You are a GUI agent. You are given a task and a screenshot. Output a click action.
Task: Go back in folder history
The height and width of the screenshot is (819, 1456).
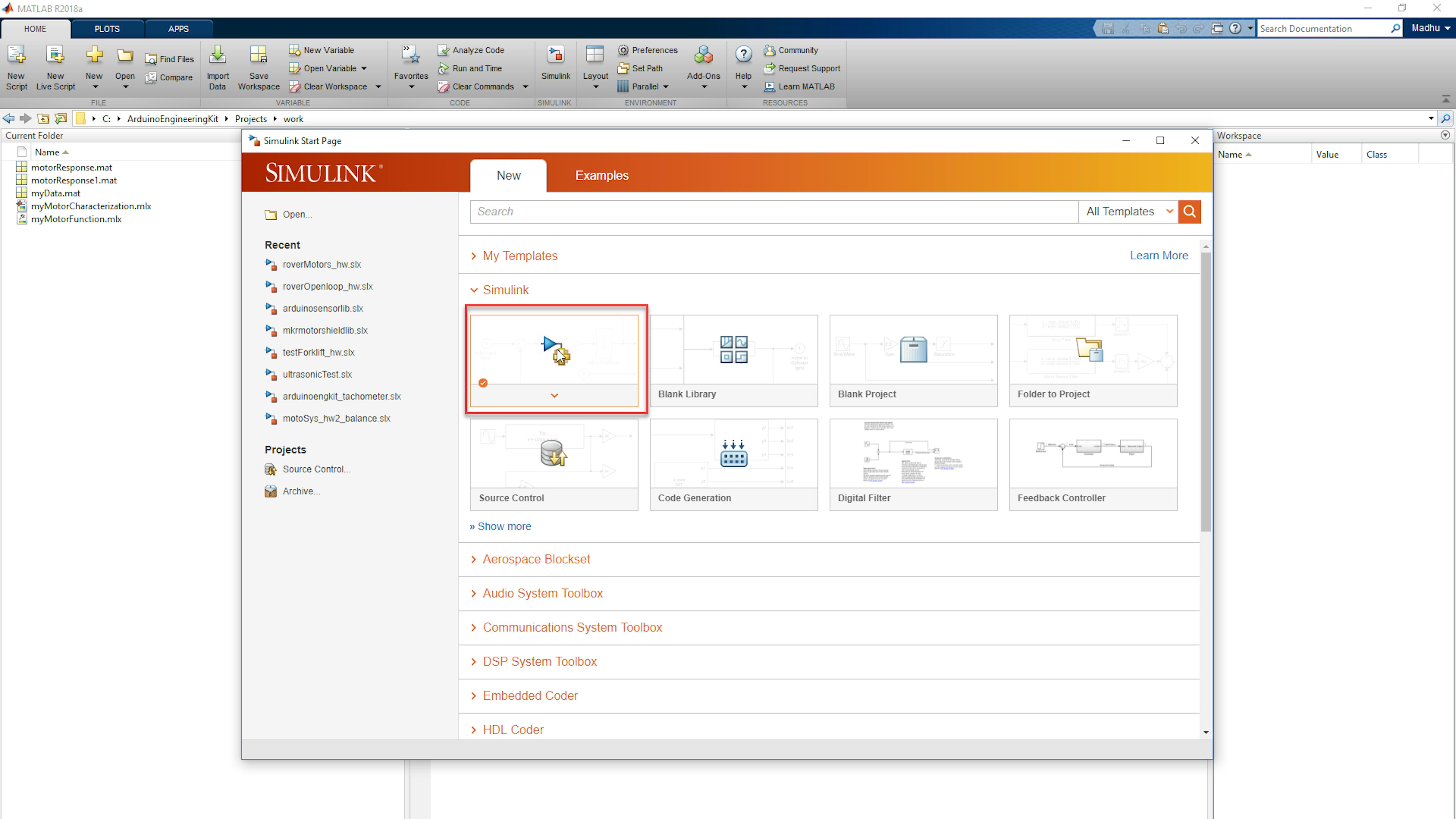click(x=8, y=119)
